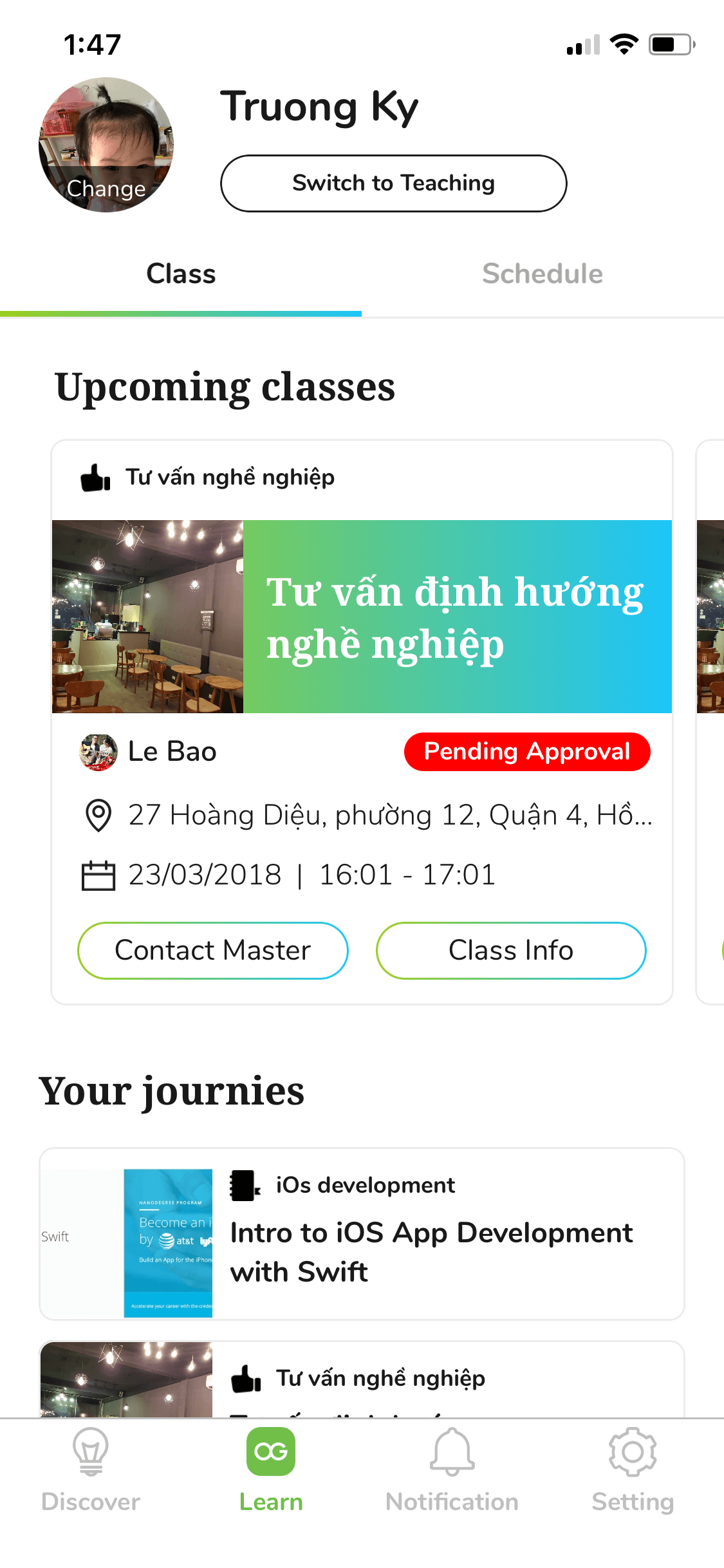Image resolution: width=724 pixels, height=1568 pixels.
Task: Open the Setting gear icon
Action: [633, 1451]
